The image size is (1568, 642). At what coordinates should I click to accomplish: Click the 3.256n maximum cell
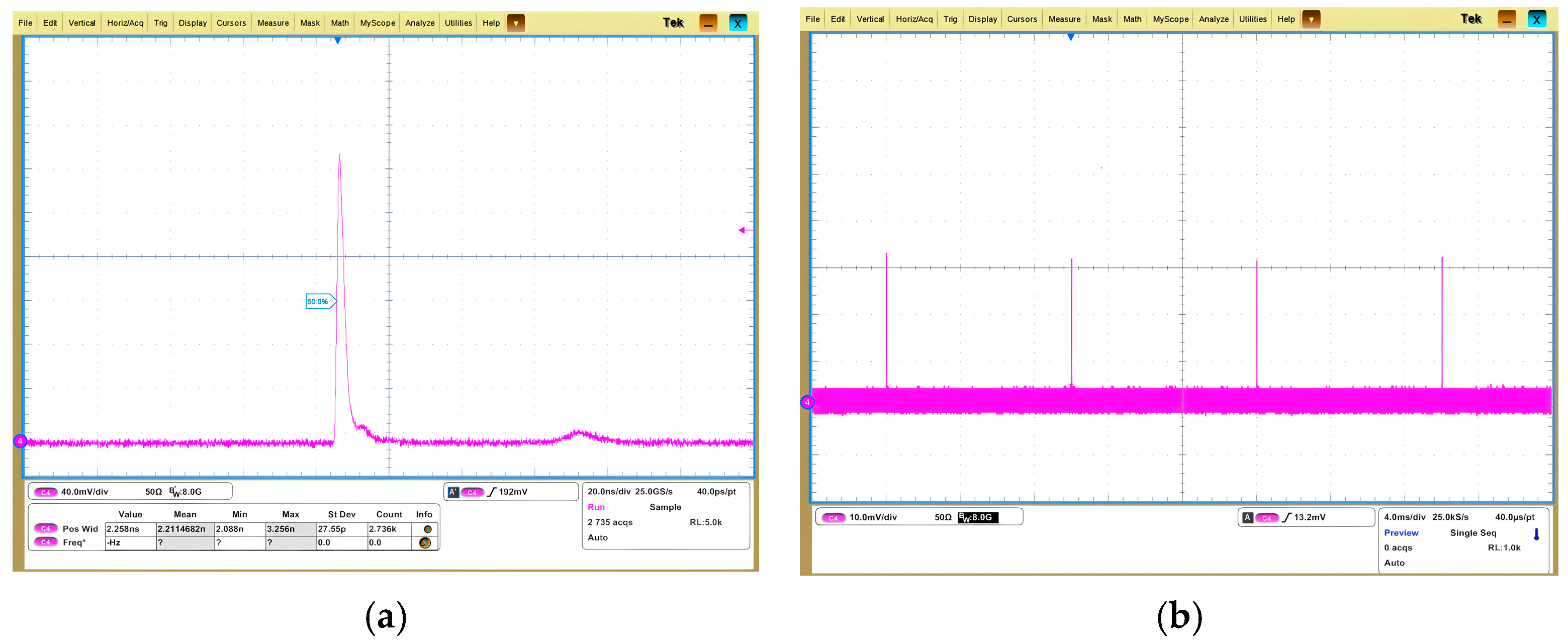[291, 529]
